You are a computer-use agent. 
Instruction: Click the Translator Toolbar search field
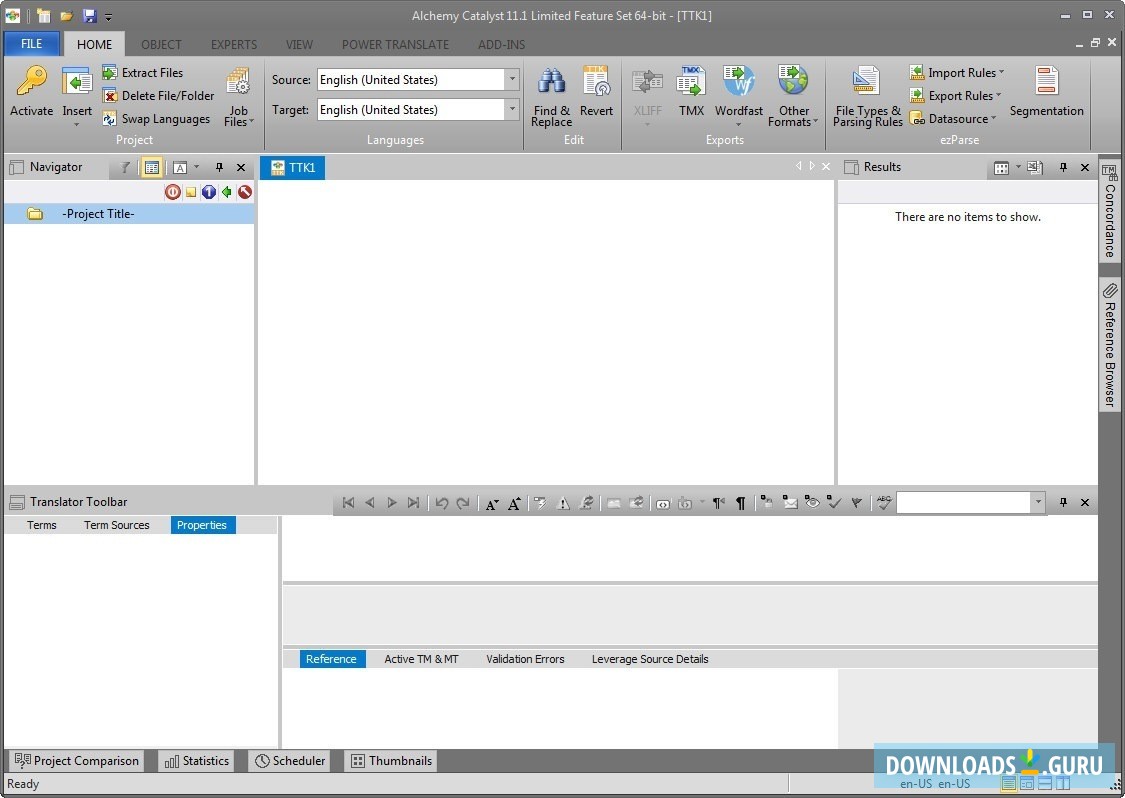964,502
